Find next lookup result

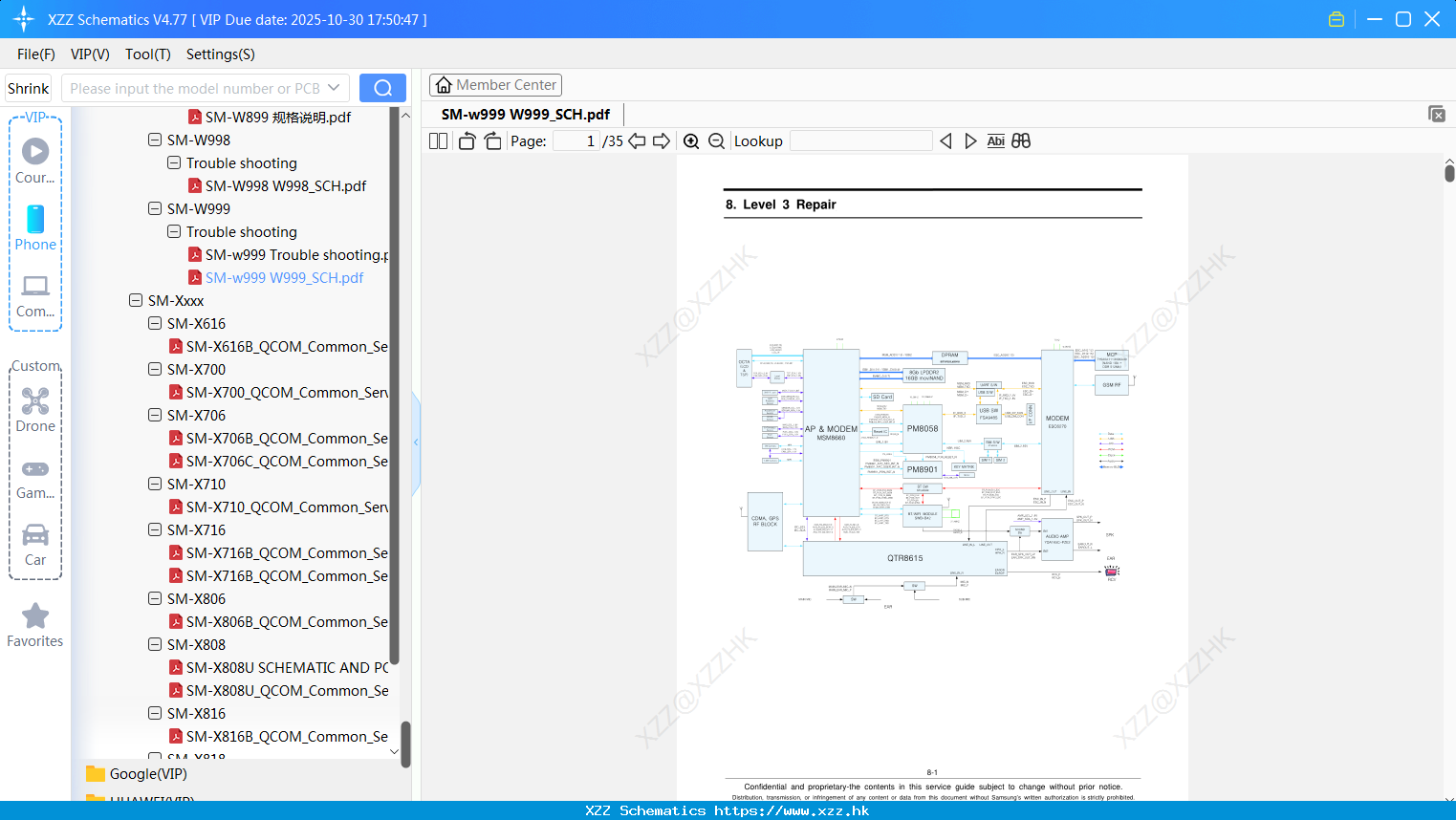970,140
